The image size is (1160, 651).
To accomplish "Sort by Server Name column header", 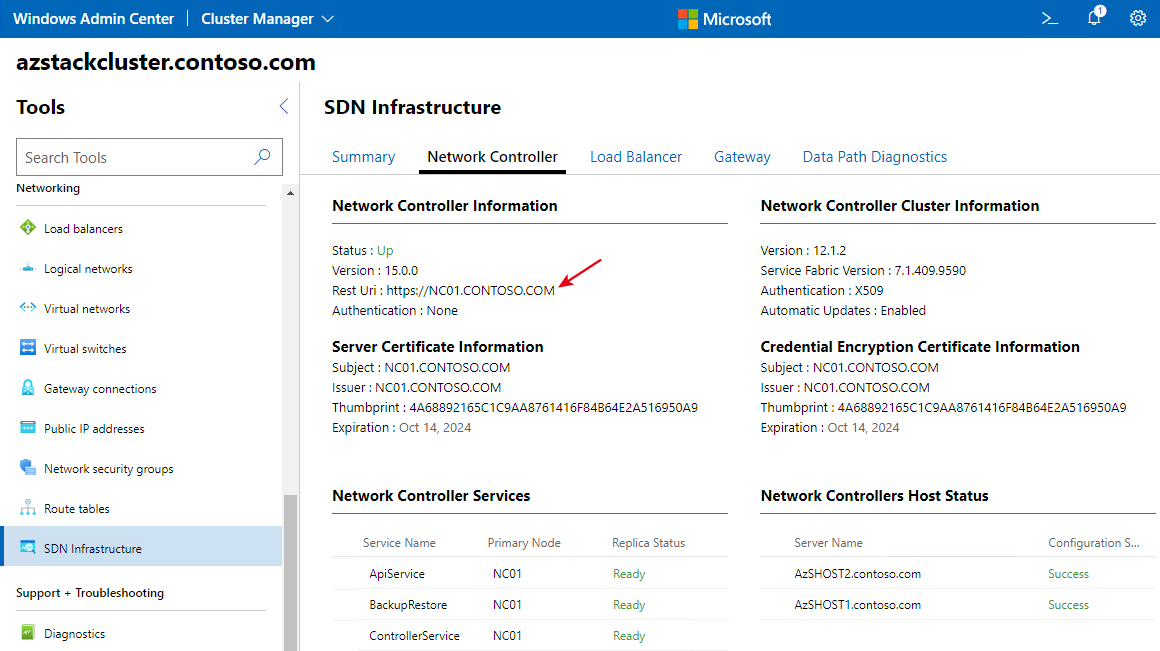I will [x=828, y=543].
